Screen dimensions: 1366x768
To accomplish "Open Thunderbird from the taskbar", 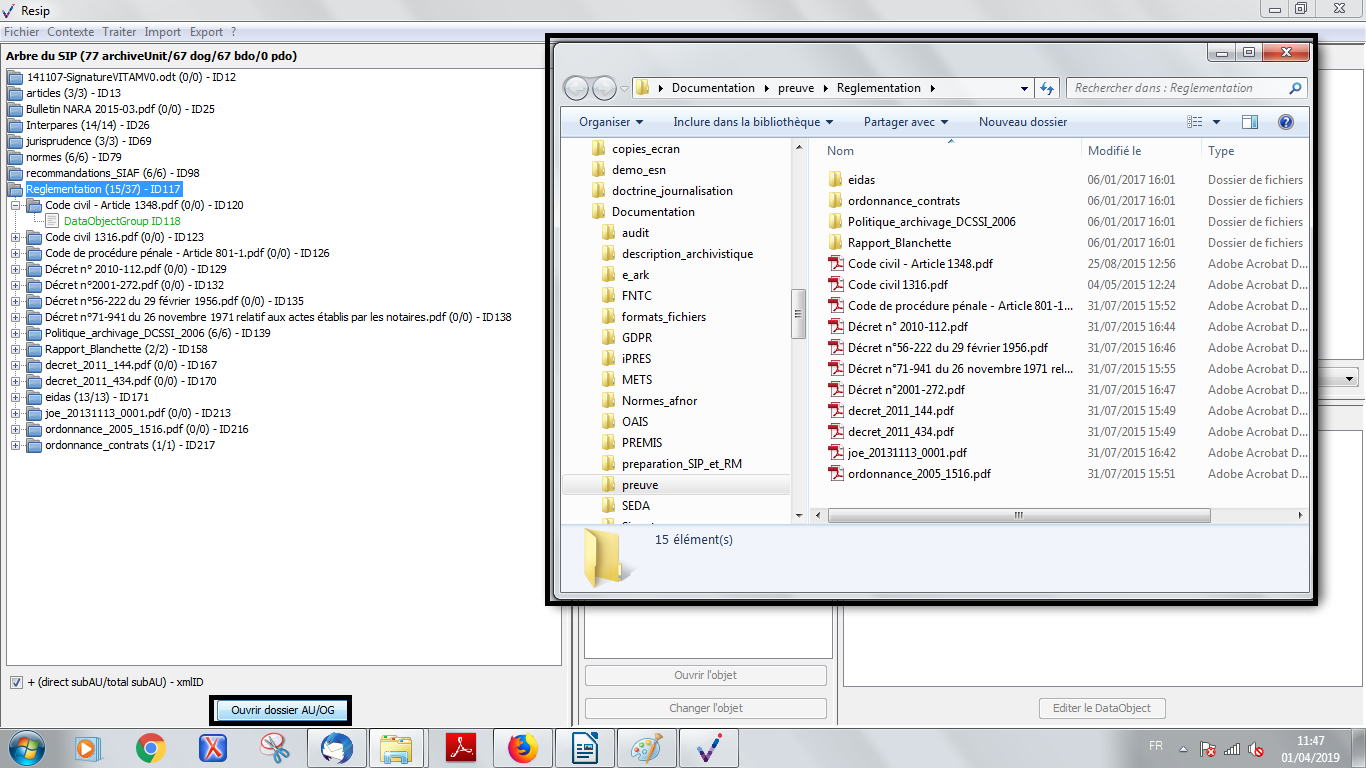I will (x=335, y=747).
